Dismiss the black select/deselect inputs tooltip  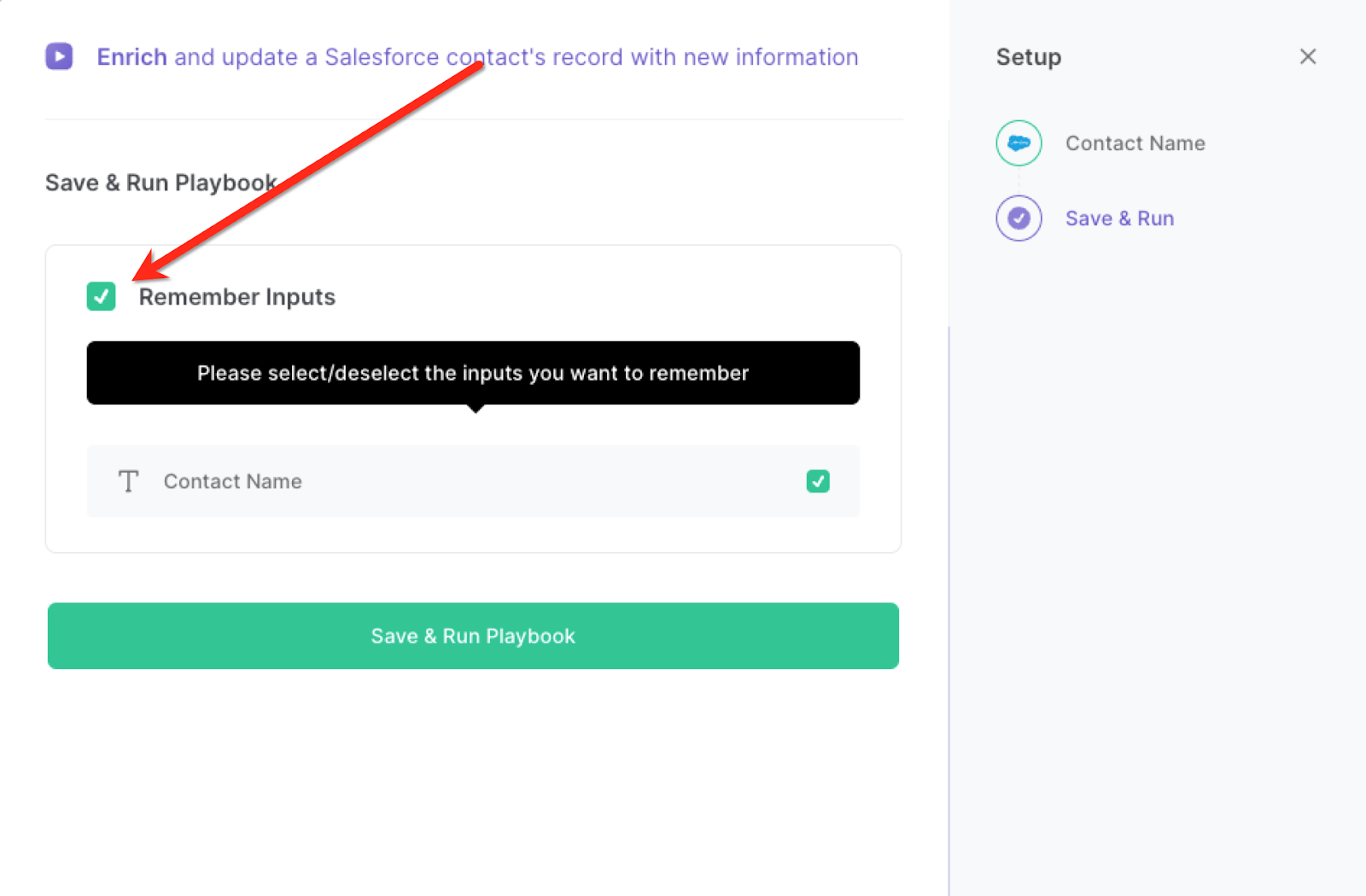point(472,373)
